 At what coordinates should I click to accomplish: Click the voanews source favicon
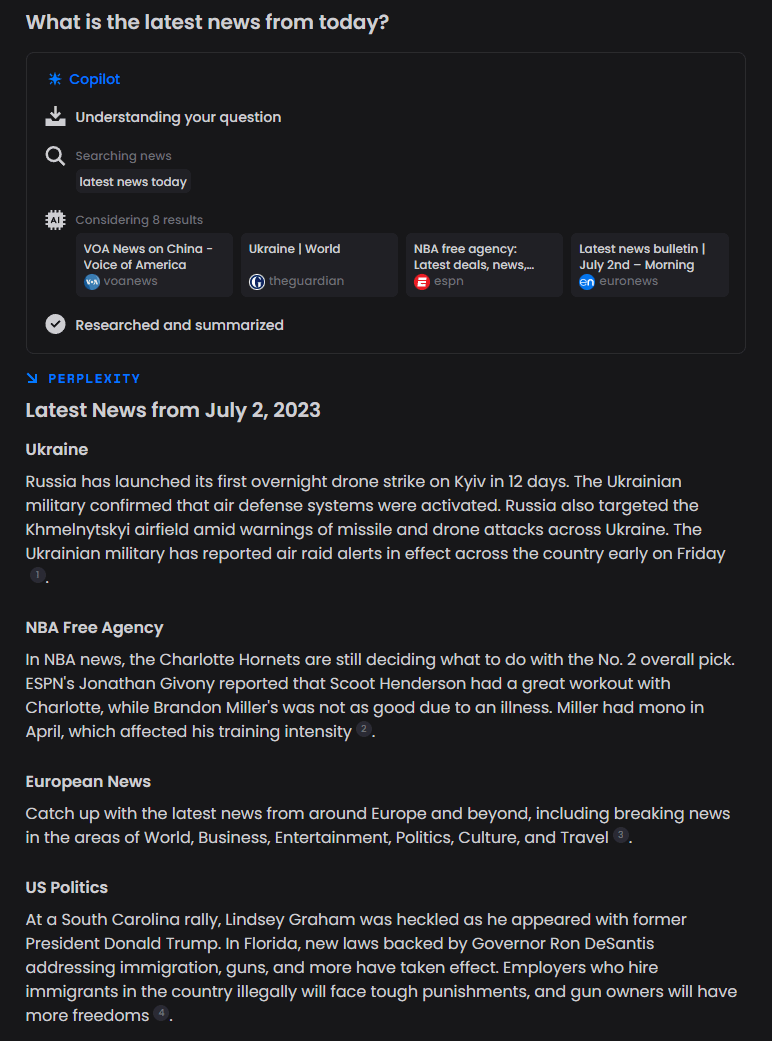pyautogui.click(x=92, y=282)
